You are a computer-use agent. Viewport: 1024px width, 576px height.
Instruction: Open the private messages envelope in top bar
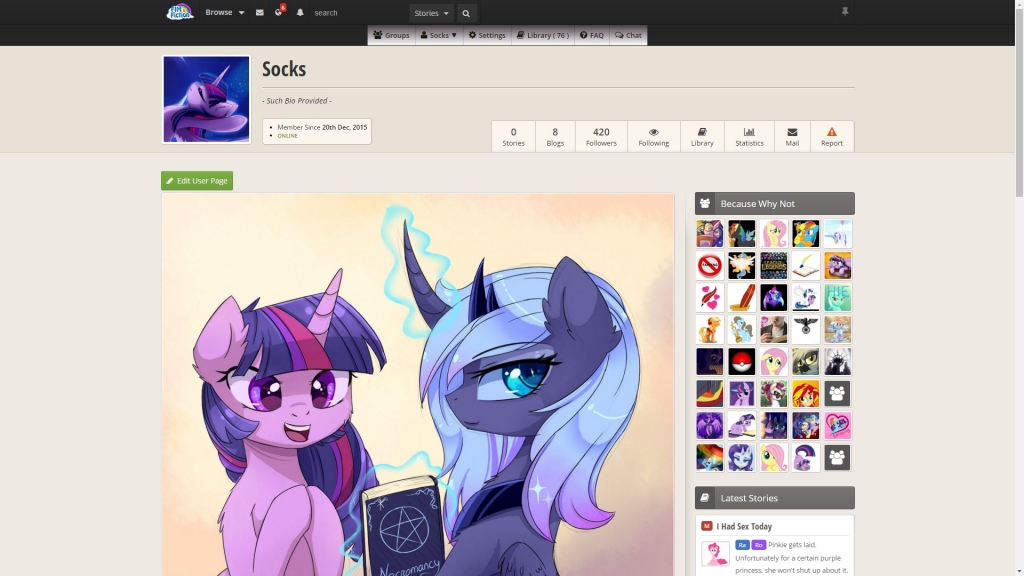coord(259,12)
